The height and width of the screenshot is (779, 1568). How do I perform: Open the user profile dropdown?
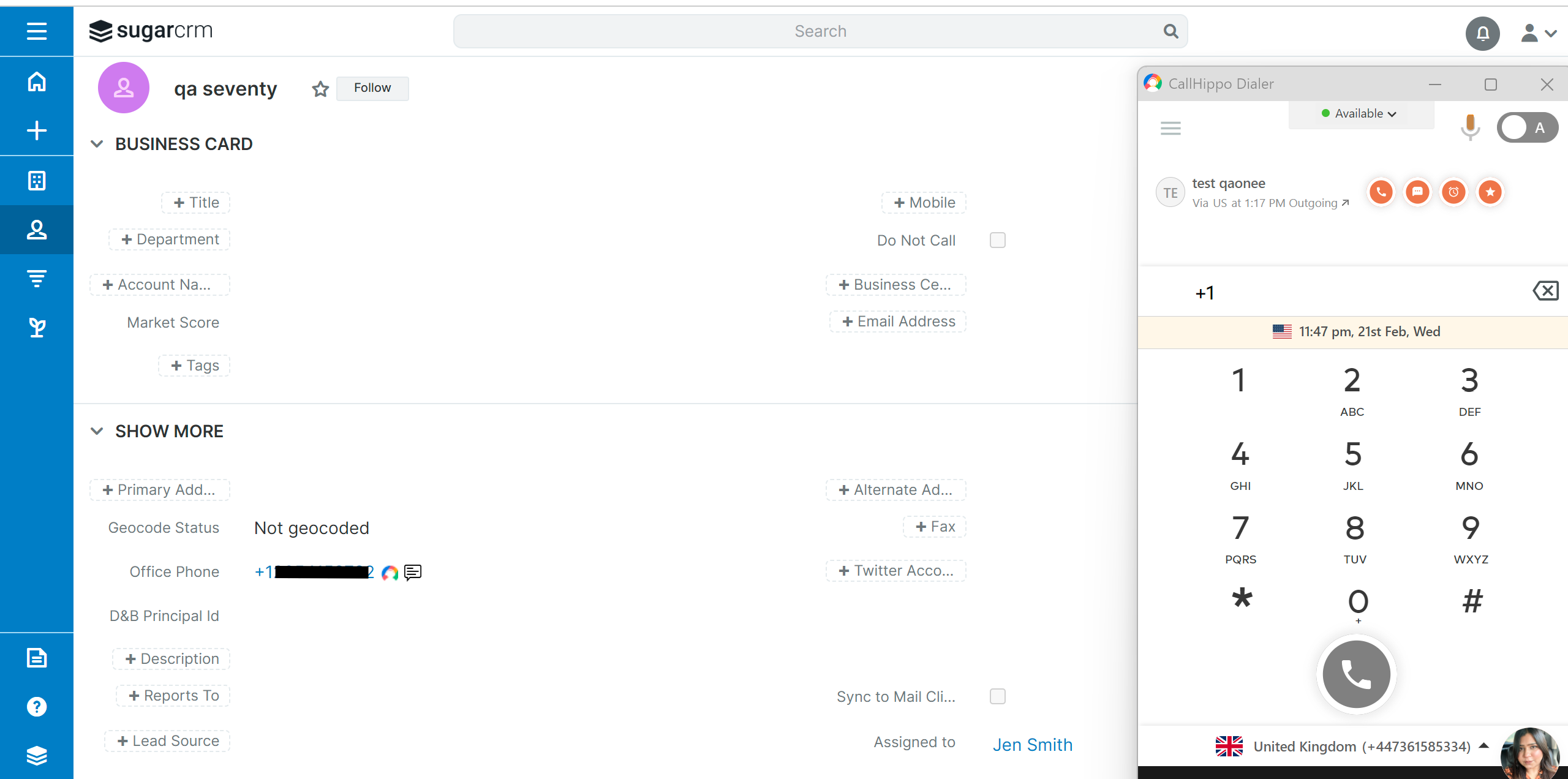point(1539,33)
